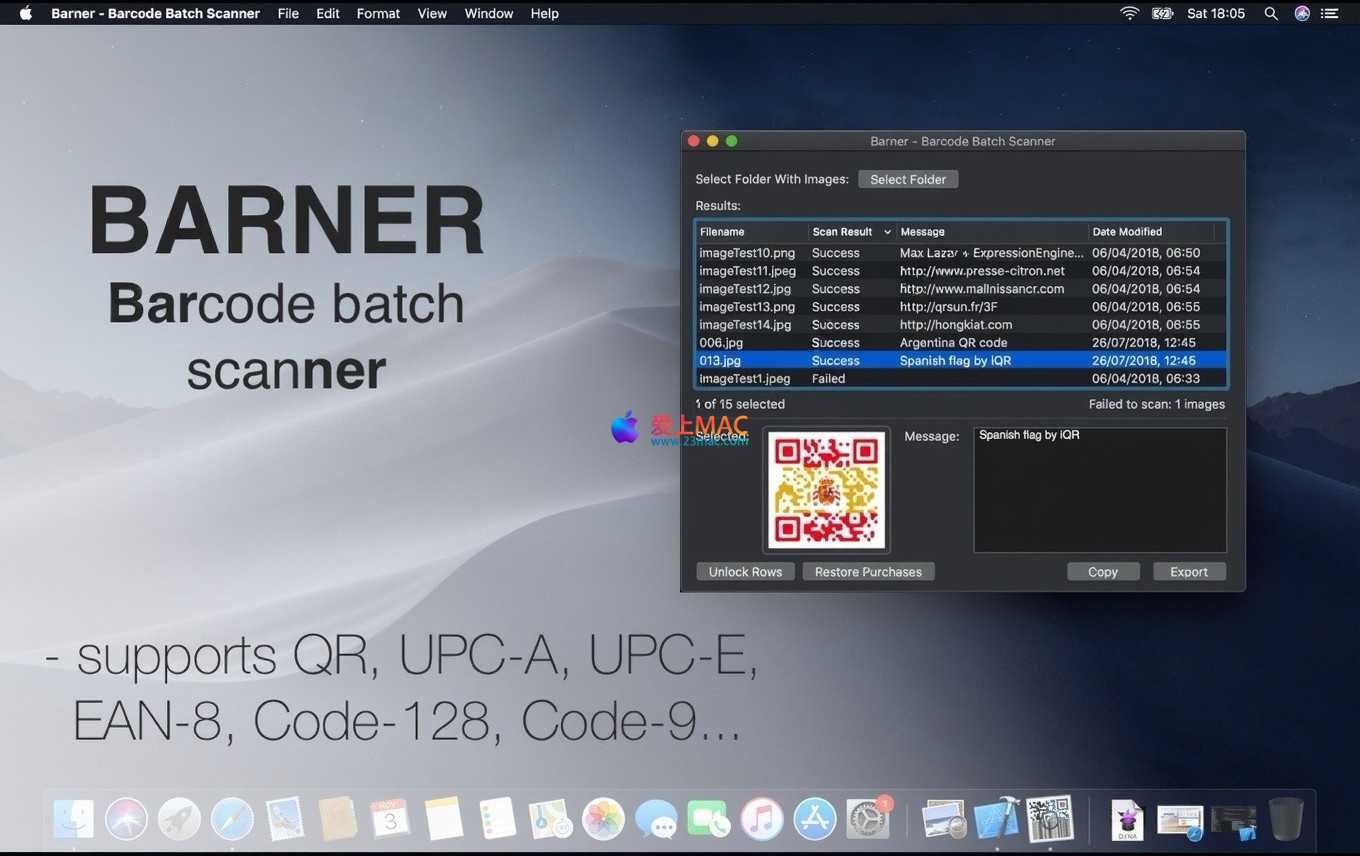The width and height of the screenshot is (1360, 856).
Task: Open Siri from the dock
Action: [126, 820]
